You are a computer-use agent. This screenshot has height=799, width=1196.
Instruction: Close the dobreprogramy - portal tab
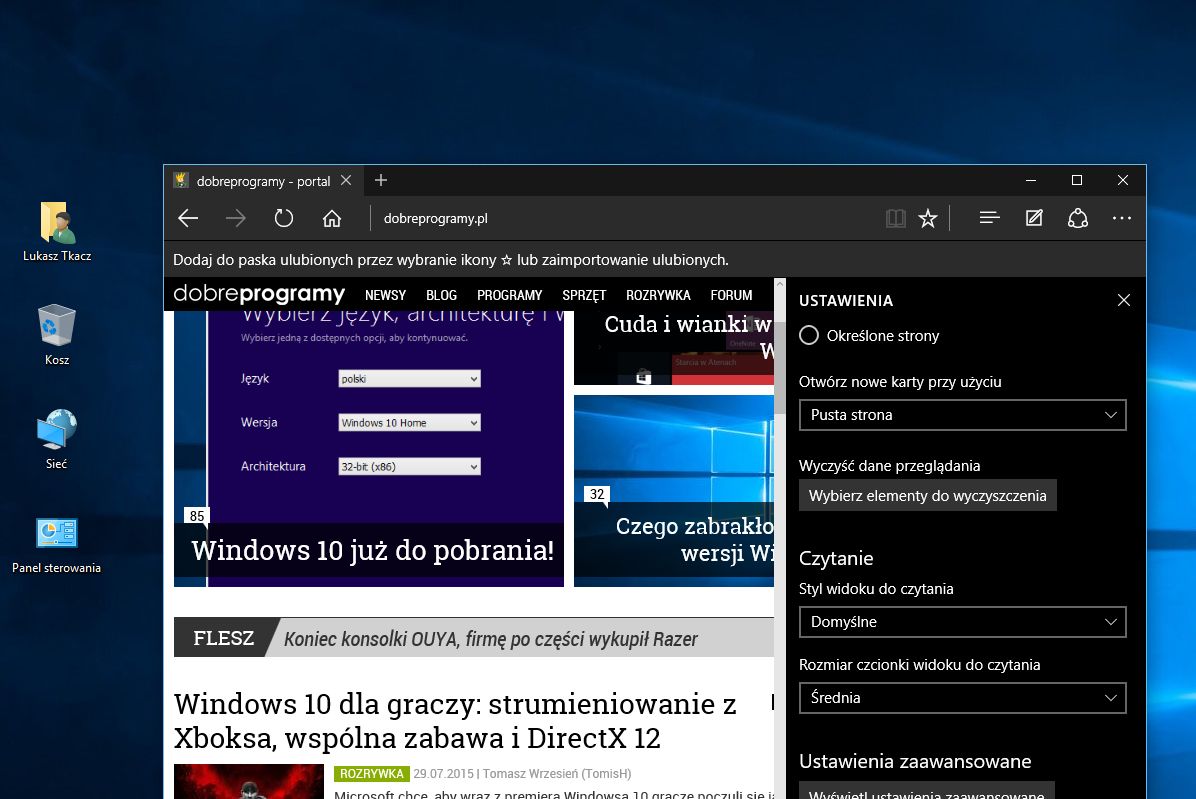click(346, 181)
